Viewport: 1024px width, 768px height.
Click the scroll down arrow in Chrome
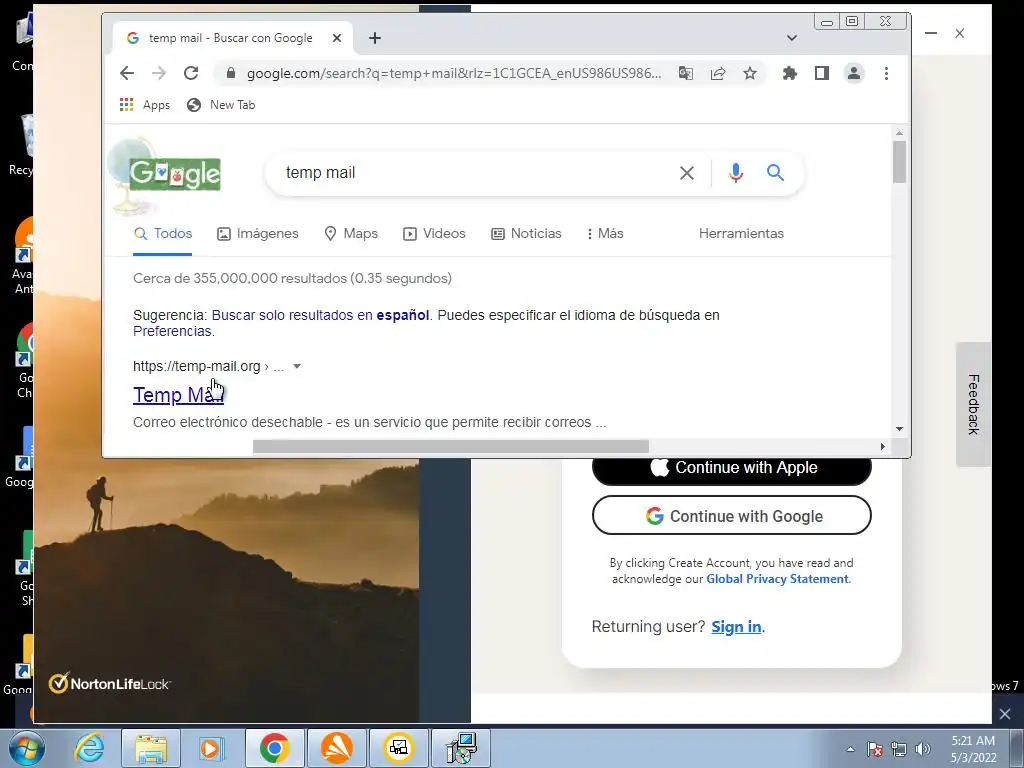pos(899,429)
